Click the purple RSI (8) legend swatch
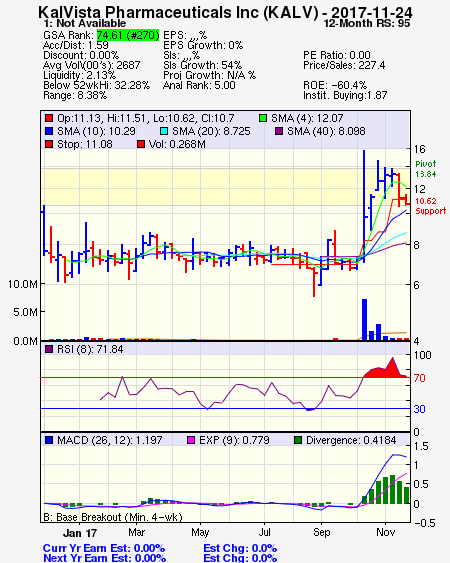Viewport: 450px width, 563px height. coord(49,349)
